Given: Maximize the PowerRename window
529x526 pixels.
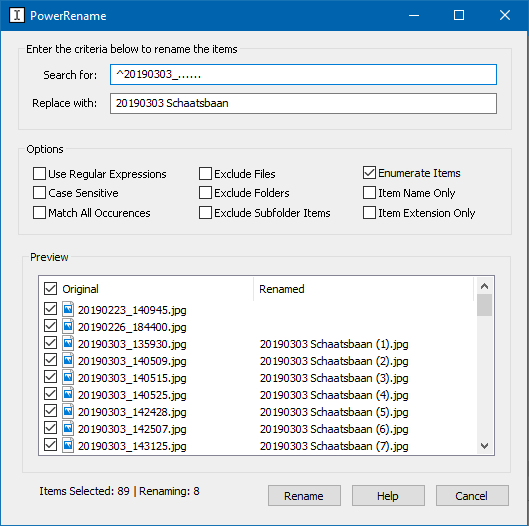Looking at the screenshot, I should (458, 16).
